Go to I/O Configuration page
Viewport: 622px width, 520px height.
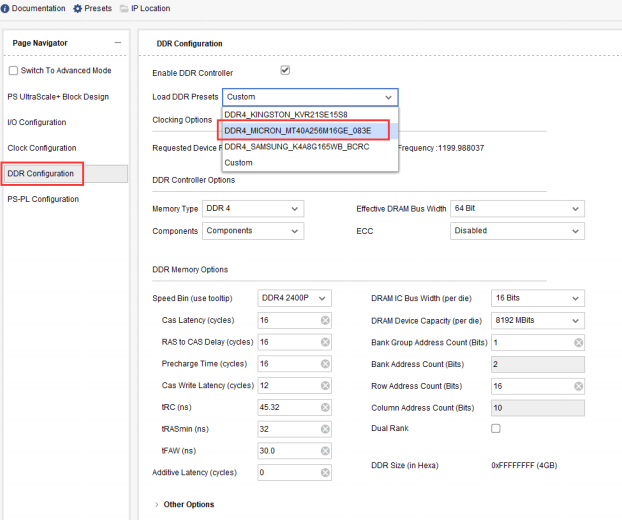pyautogui.click(x=36, y=122)
